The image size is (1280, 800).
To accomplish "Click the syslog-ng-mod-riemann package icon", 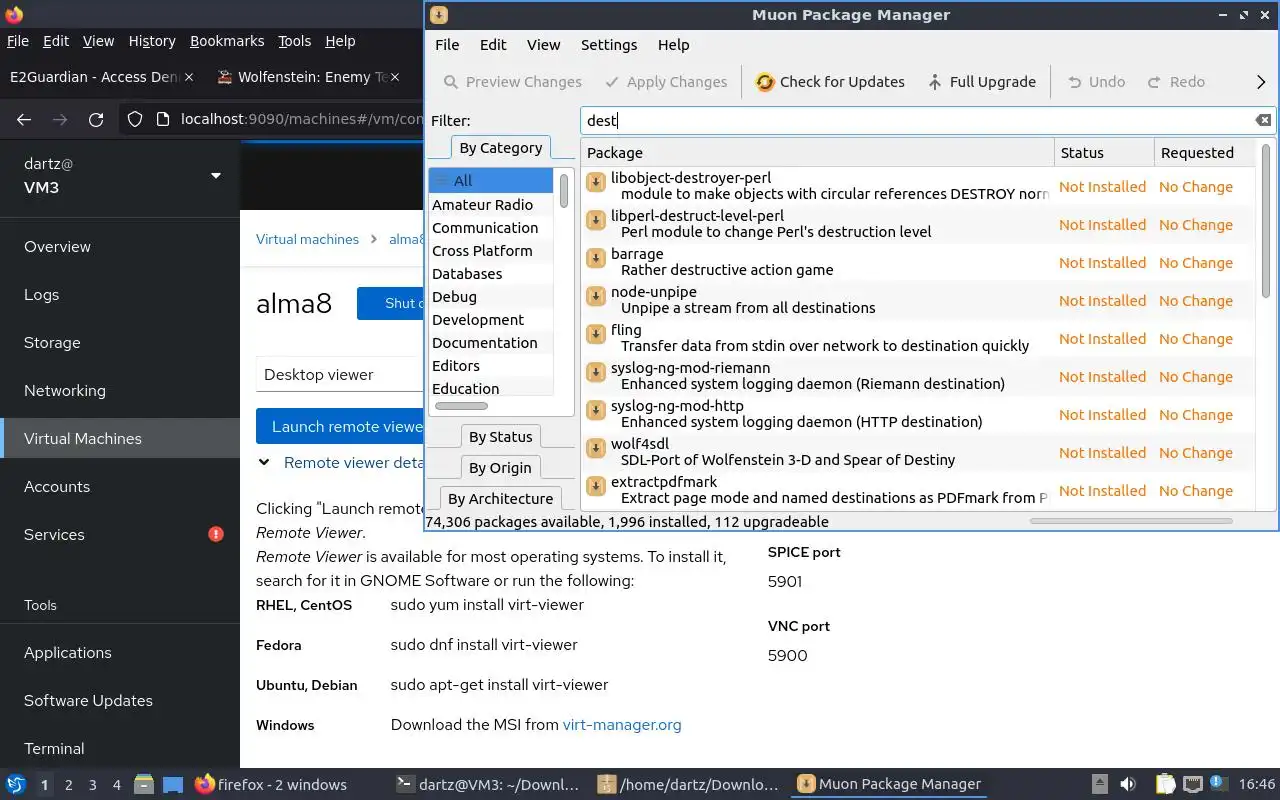I will point(595,372).
